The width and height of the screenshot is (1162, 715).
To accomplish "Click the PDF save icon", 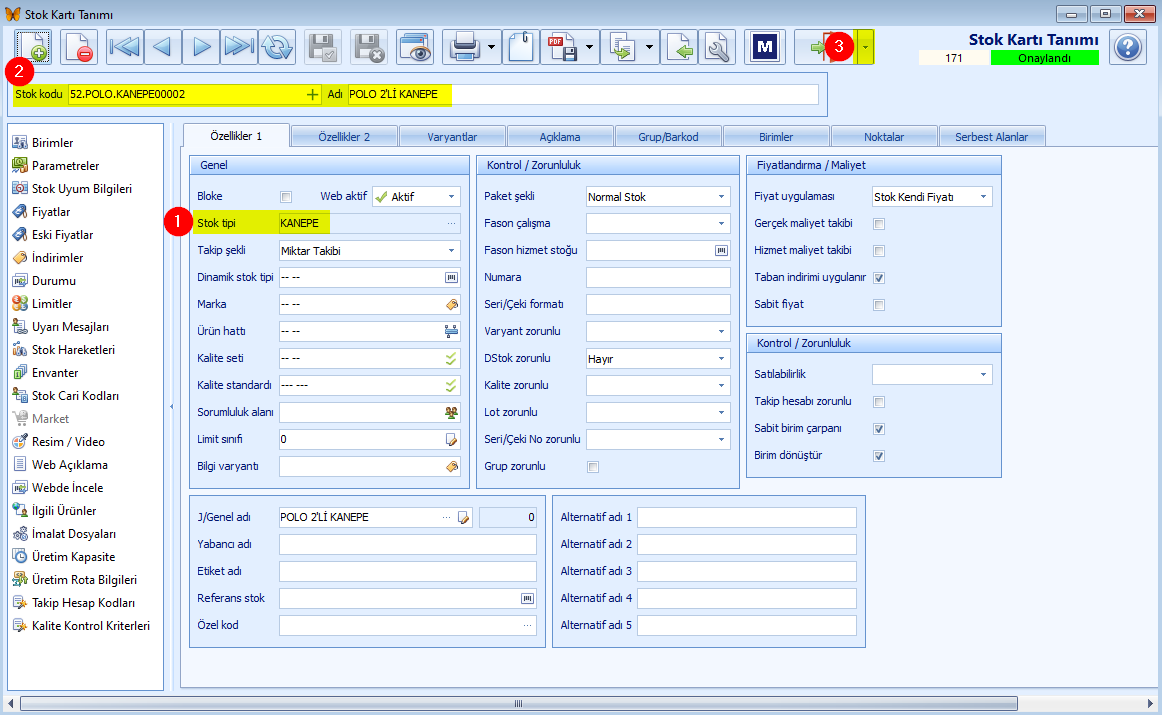I will click(562, 47).
